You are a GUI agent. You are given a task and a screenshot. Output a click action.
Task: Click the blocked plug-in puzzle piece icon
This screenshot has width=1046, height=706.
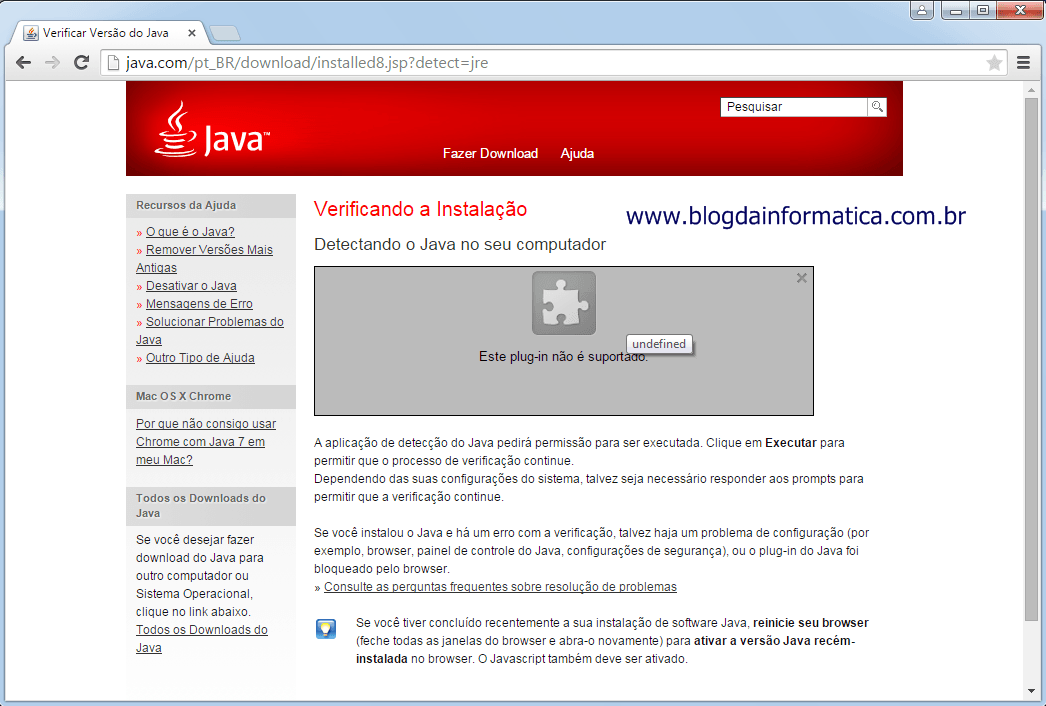564,303
